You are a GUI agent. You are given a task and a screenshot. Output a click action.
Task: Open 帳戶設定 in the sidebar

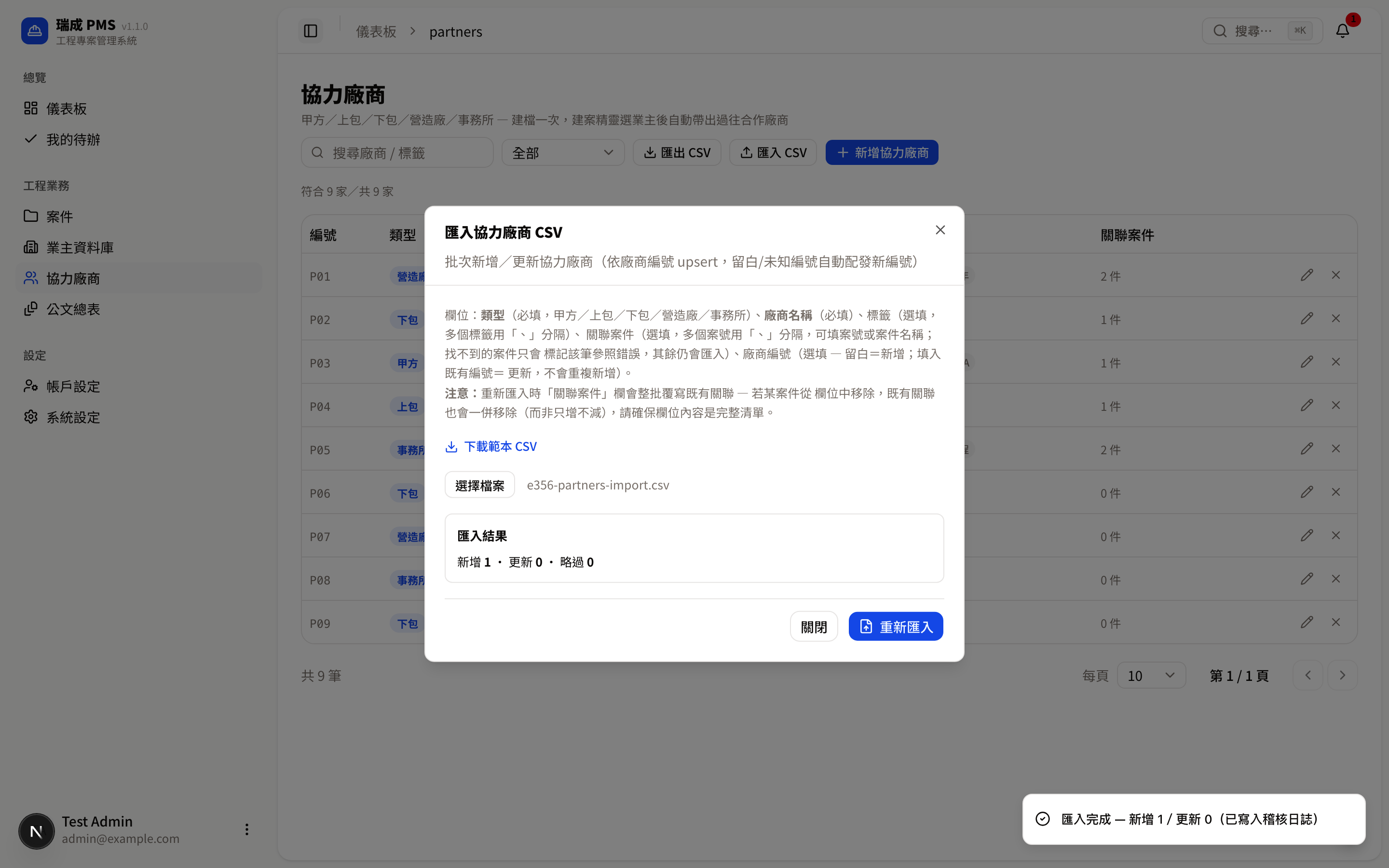click(x=138, y=386)
